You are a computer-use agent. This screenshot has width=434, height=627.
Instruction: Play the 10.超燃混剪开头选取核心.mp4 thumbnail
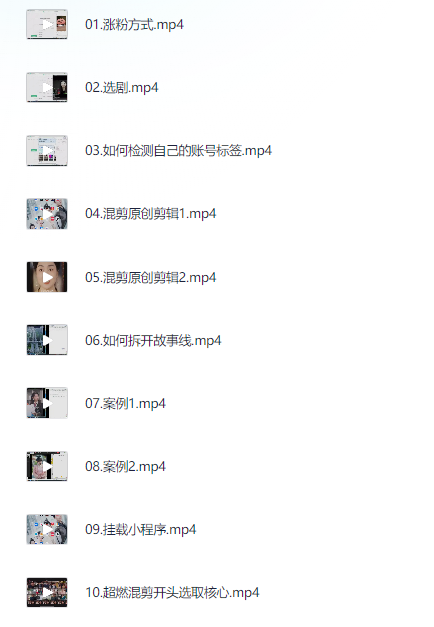pyautogui.click(x=47, y=592)
